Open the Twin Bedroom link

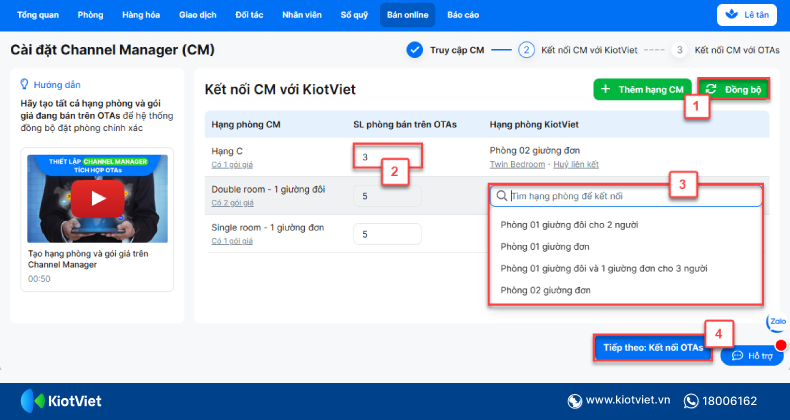point(517,164)
